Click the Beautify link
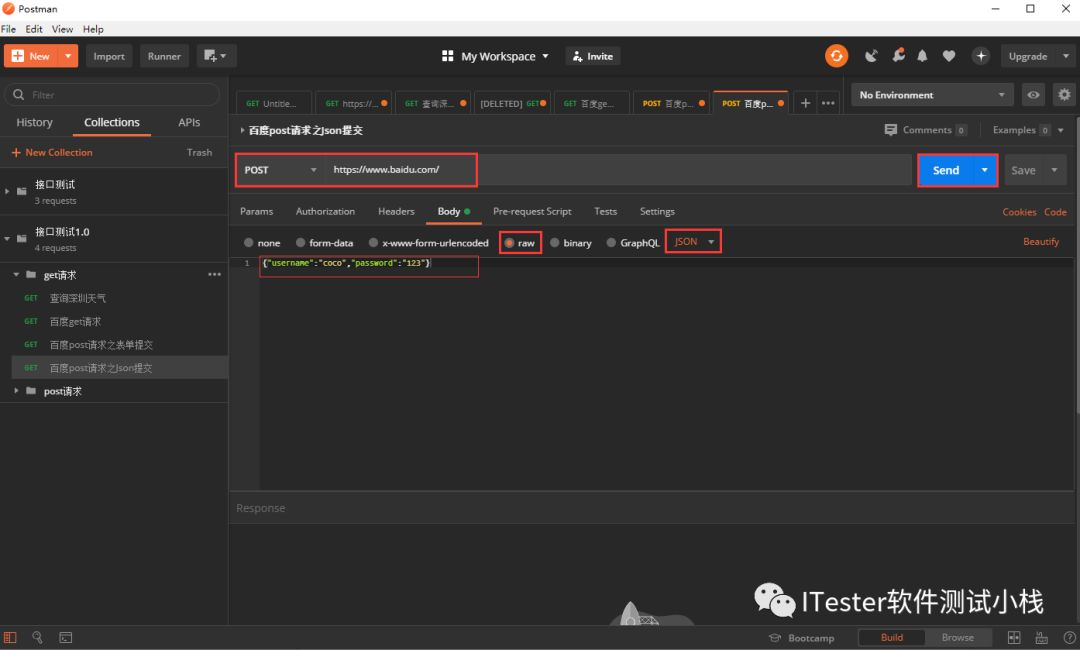1080x650 pixels. [x=1041, y=242]
